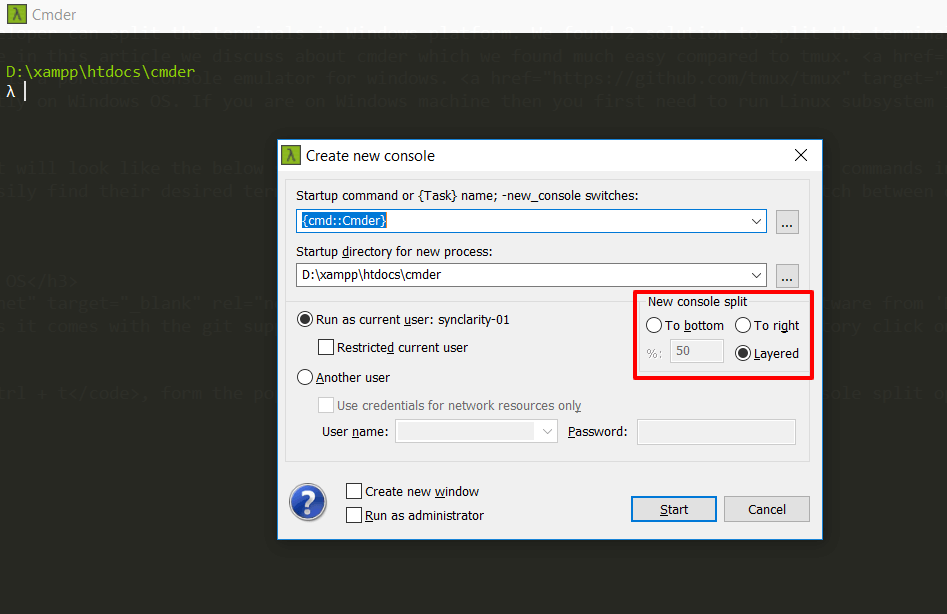Check Run as administrator
Image resolution: width=947 pixels, height=614 pixels.
click(x=354, y=515)
